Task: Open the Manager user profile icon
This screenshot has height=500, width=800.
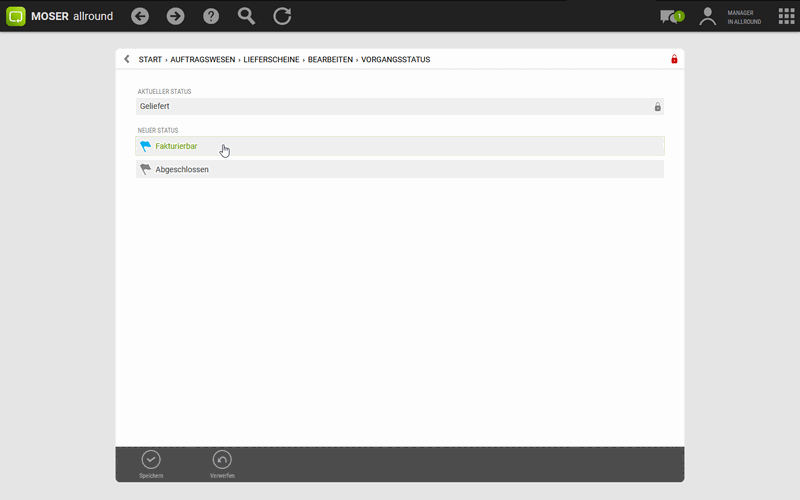Action: (x=708, y=17)
